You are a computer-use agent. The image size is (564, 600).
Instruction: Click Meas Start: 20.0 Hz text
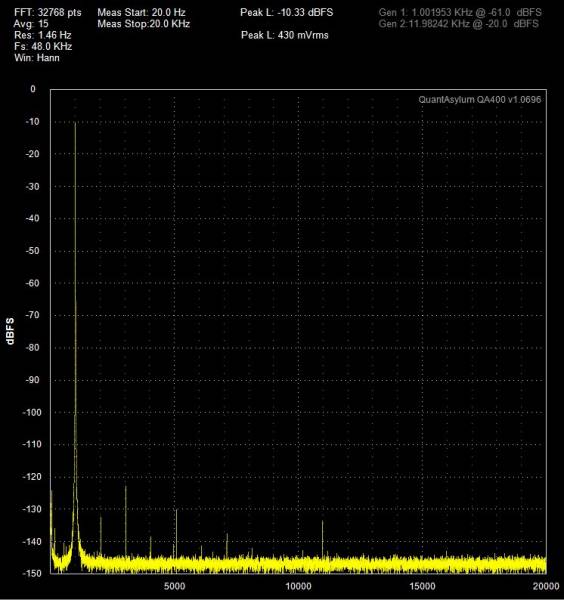coord(141,13)
